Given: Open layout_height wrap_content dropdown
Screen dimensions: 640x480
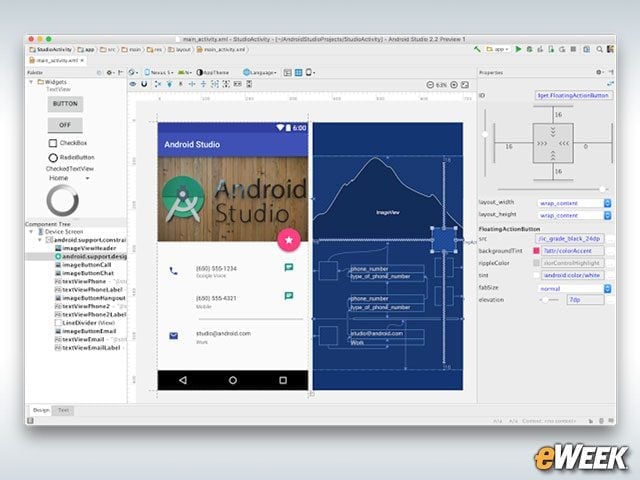Looking at the screenshot, I should point(607,215).
